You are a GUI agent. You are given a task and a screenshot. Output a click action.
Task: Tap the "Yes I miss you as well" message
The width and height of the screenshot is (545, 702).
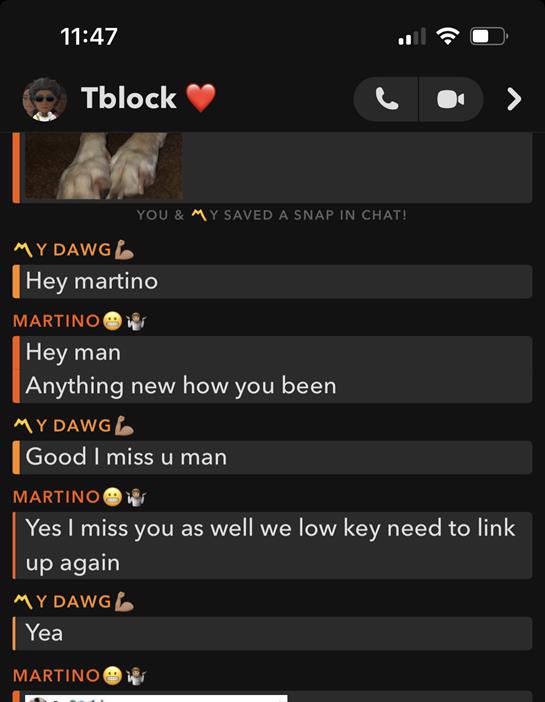pos(272,545)
